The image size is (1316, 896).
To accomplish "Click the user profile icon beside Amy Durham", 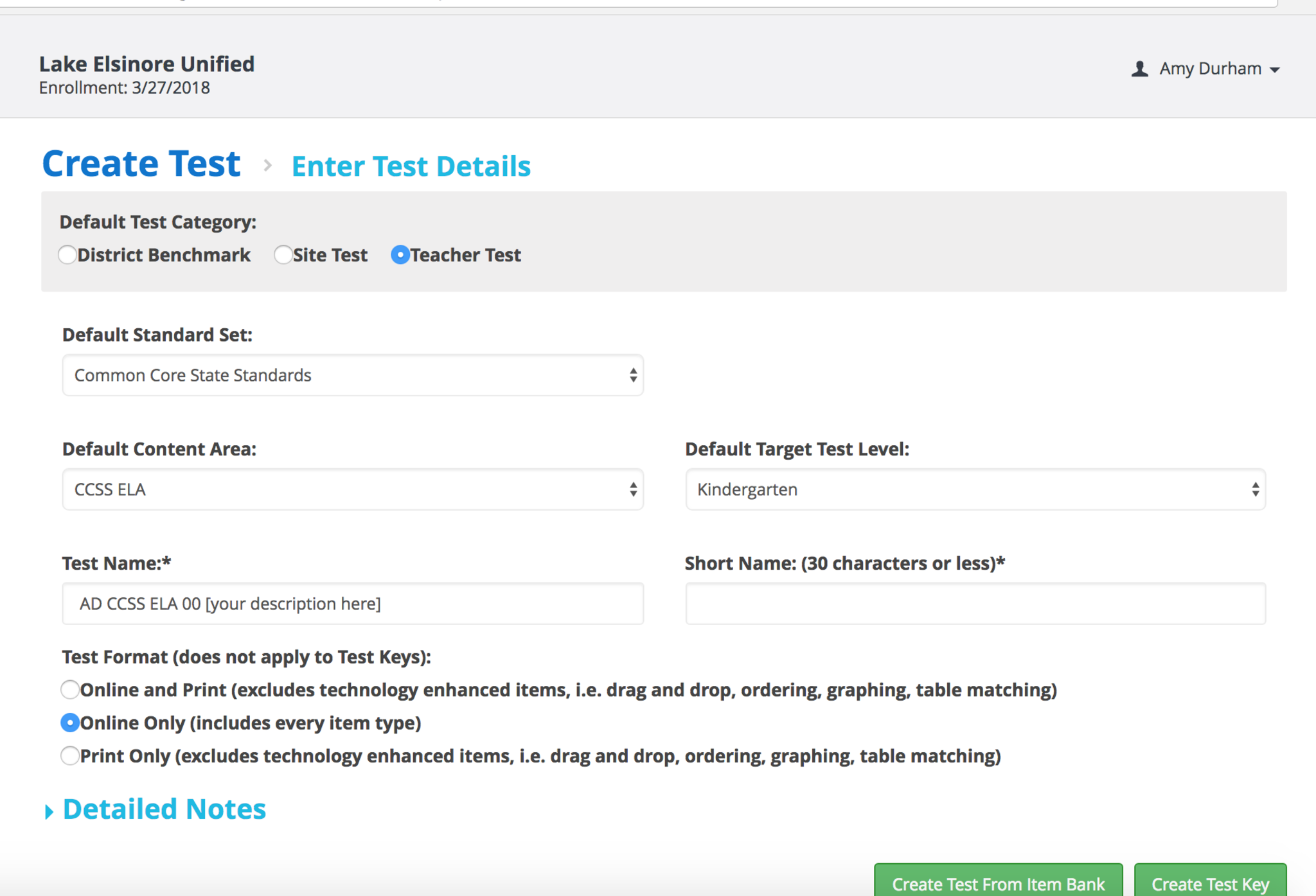I will click(1139, 69).
